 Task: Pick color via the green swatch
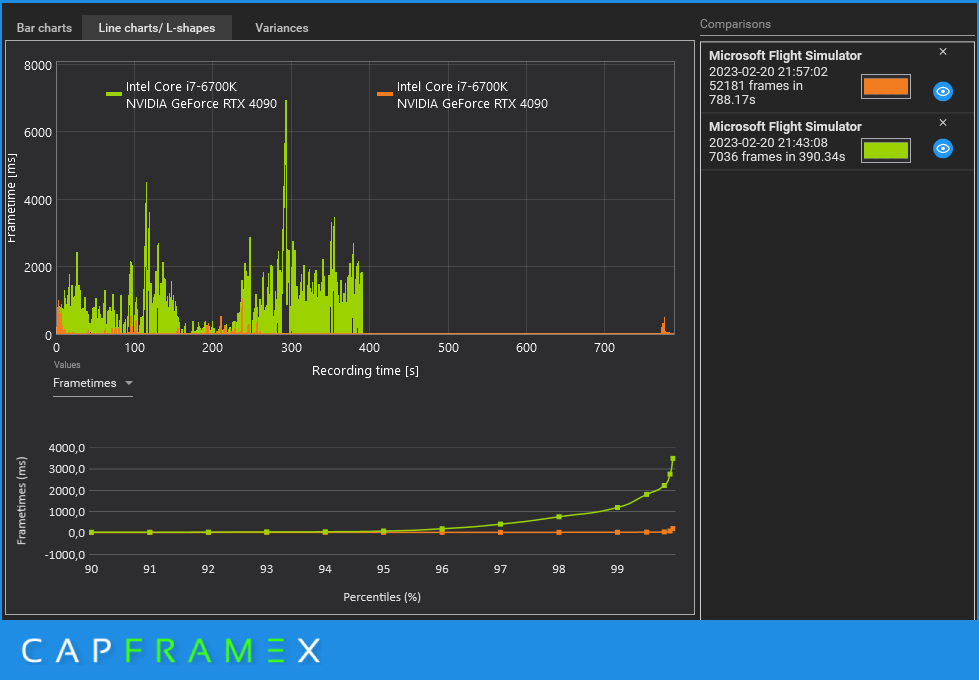pyautogui.click(x=885, y=150)
